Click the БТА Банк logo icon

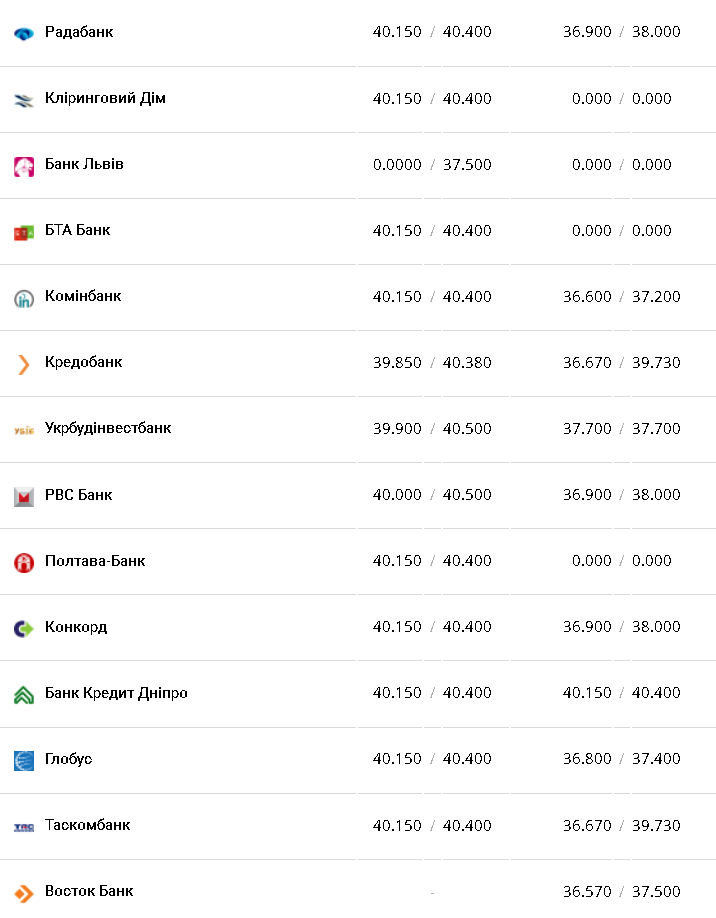pyautogui.click(x=24, y=232)
